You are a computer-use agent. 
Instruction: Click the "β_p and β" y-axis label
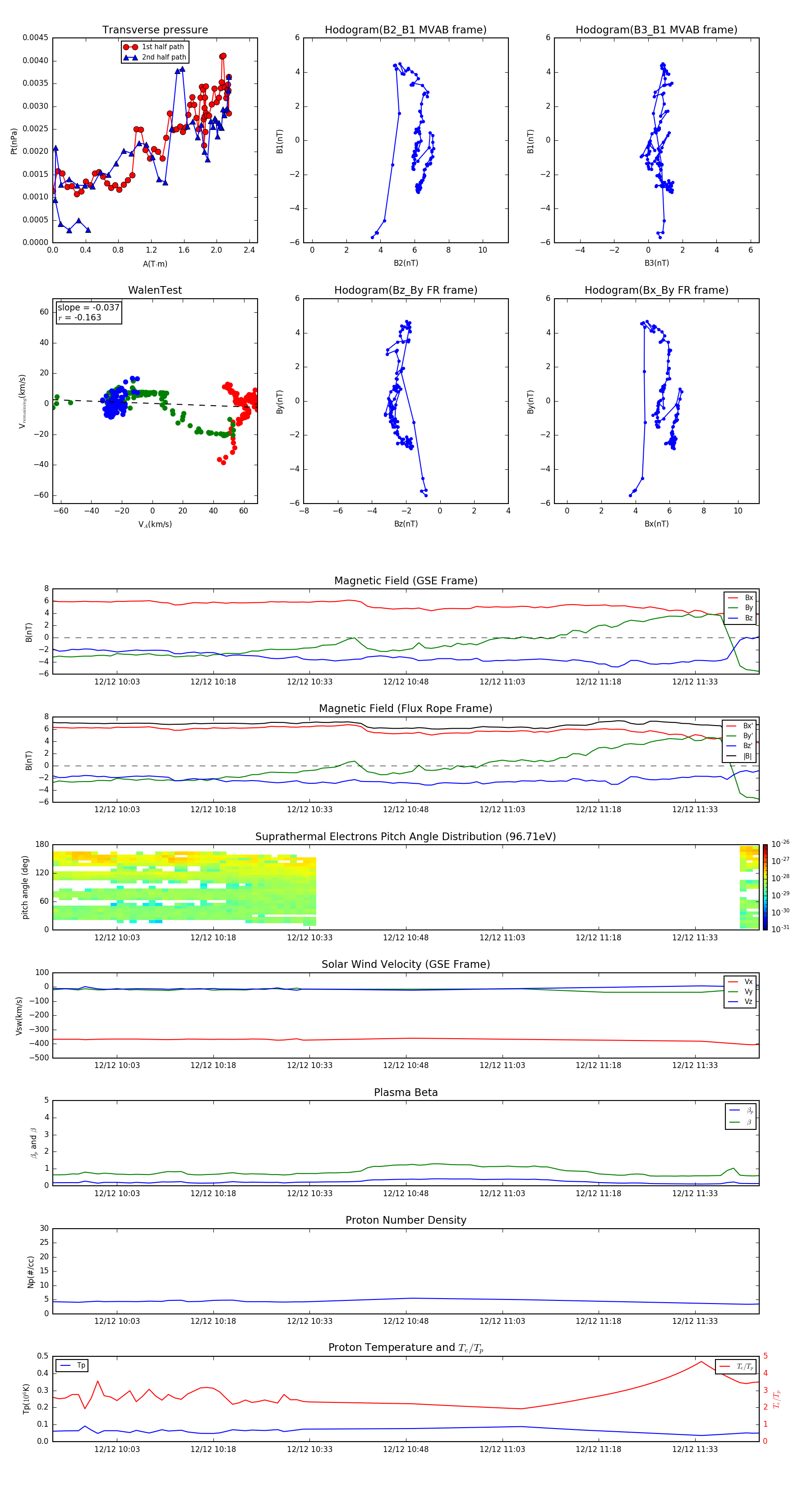[33, 1143]
